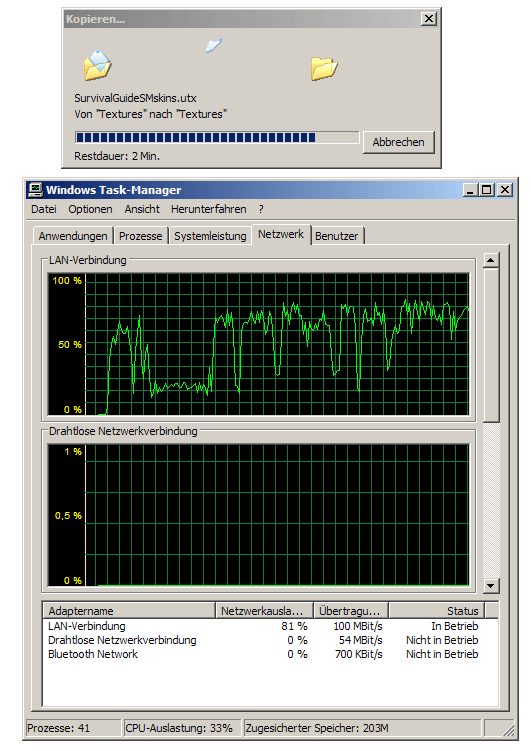Click the 81 % utilization value
Screen dimensions: 531x751
point(294,626)
